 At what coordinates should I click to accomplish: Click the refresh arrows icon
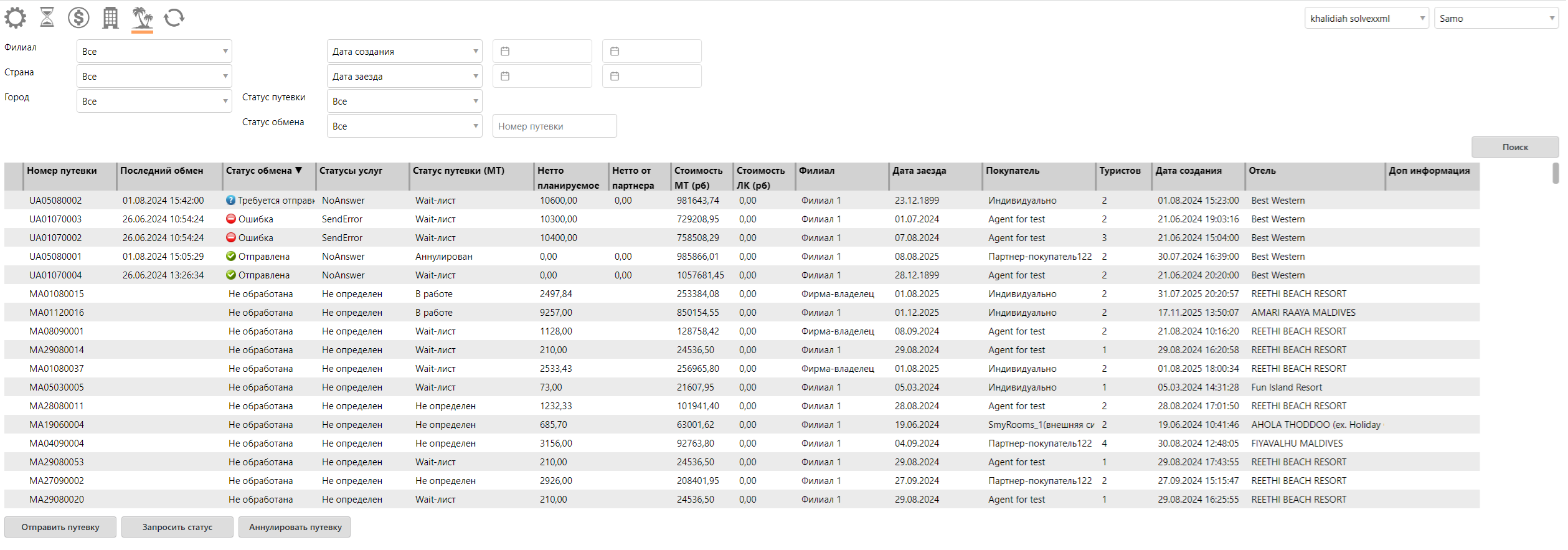click(174, 17)
